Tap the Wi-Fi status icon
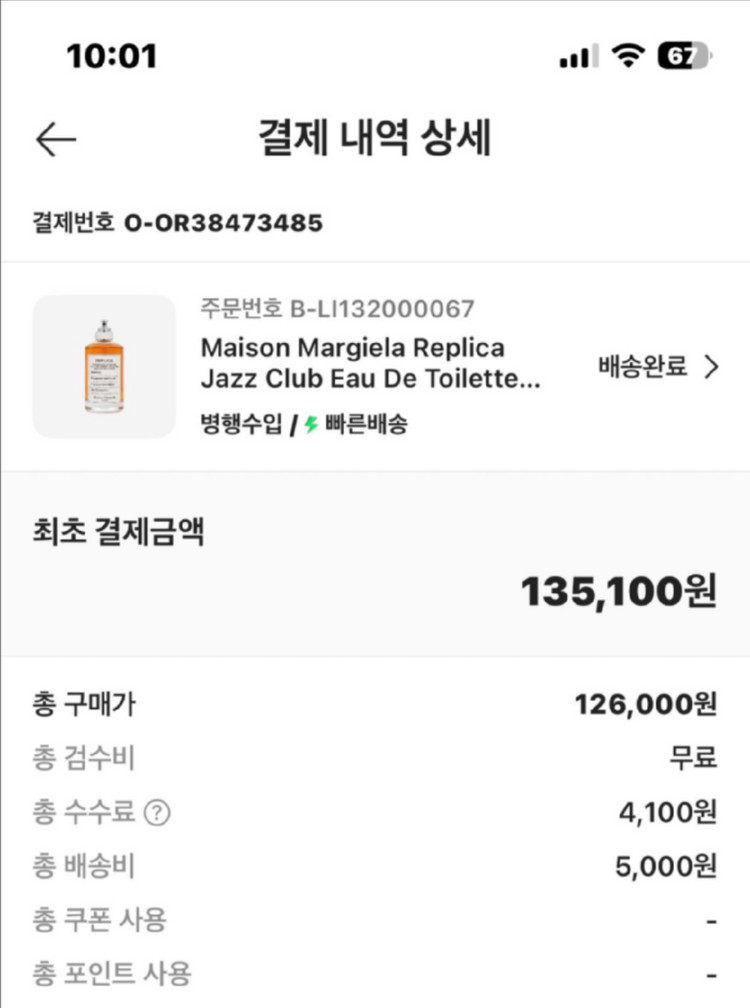The width and height of the screenshot is (750, 1008). 628,56
